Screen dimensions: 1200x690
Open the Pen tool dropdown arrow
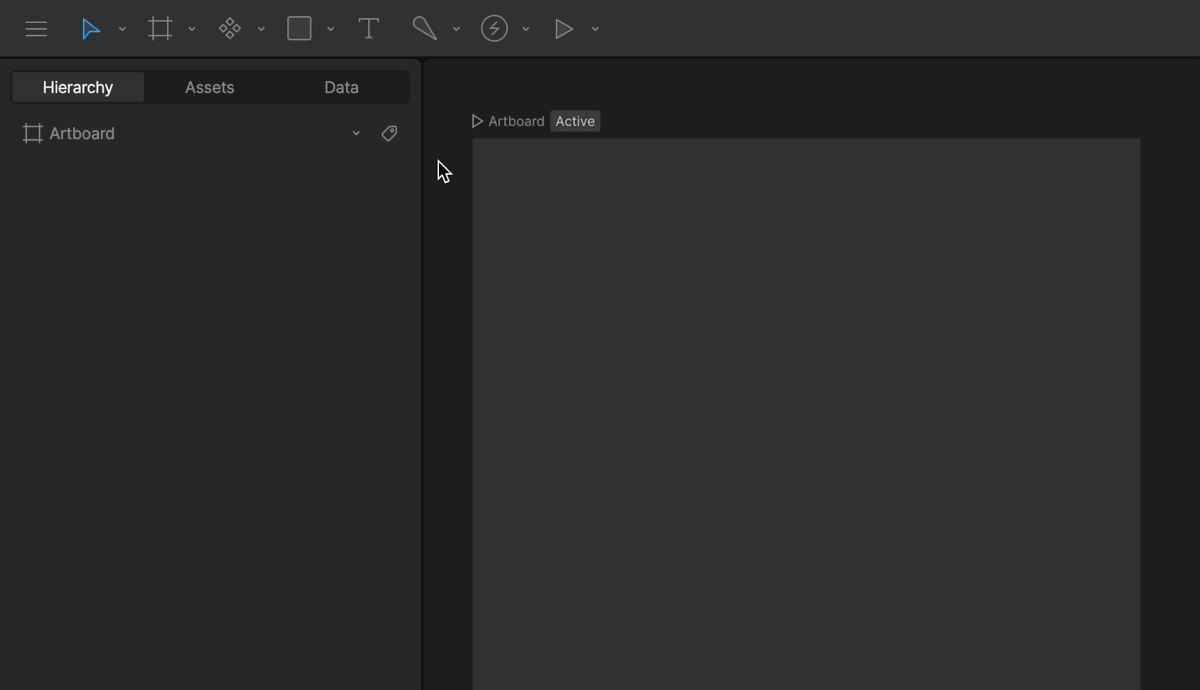point(456,29)
